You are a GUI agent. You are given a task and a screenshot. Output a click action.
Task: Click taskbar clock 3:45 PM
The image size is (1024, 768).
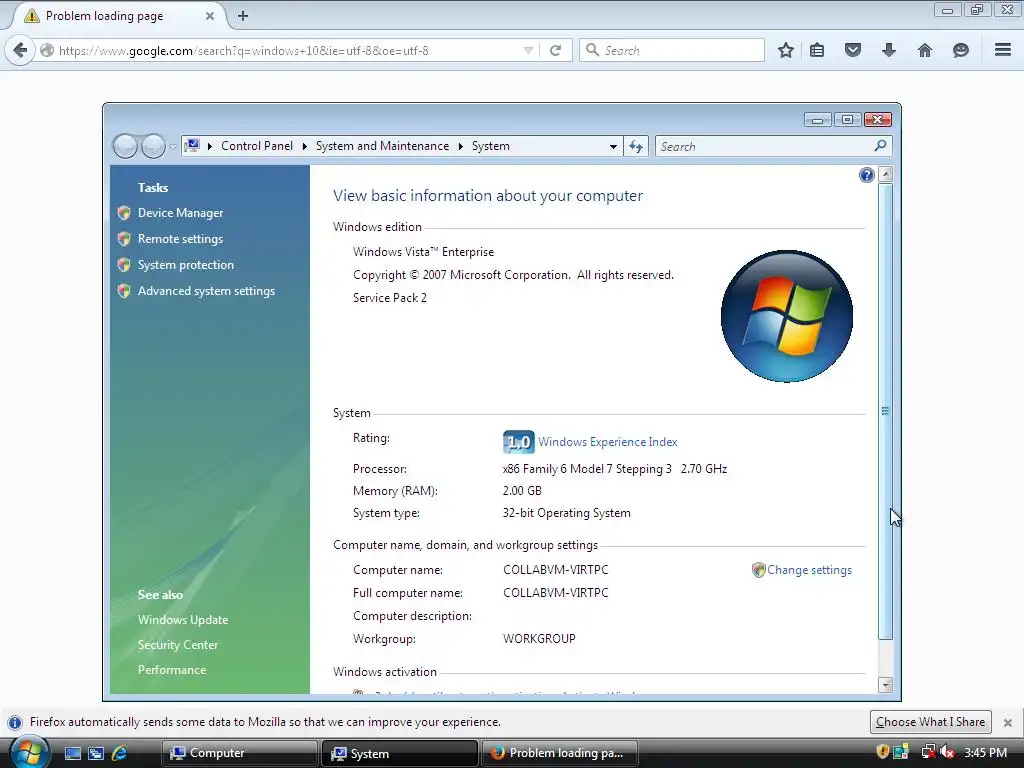985,752
